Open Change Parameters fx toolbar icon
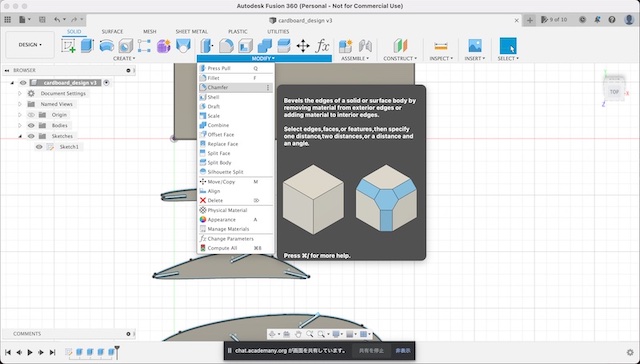Screen dimensions: 640x364 pyautogui.click(x=322, y=46)
